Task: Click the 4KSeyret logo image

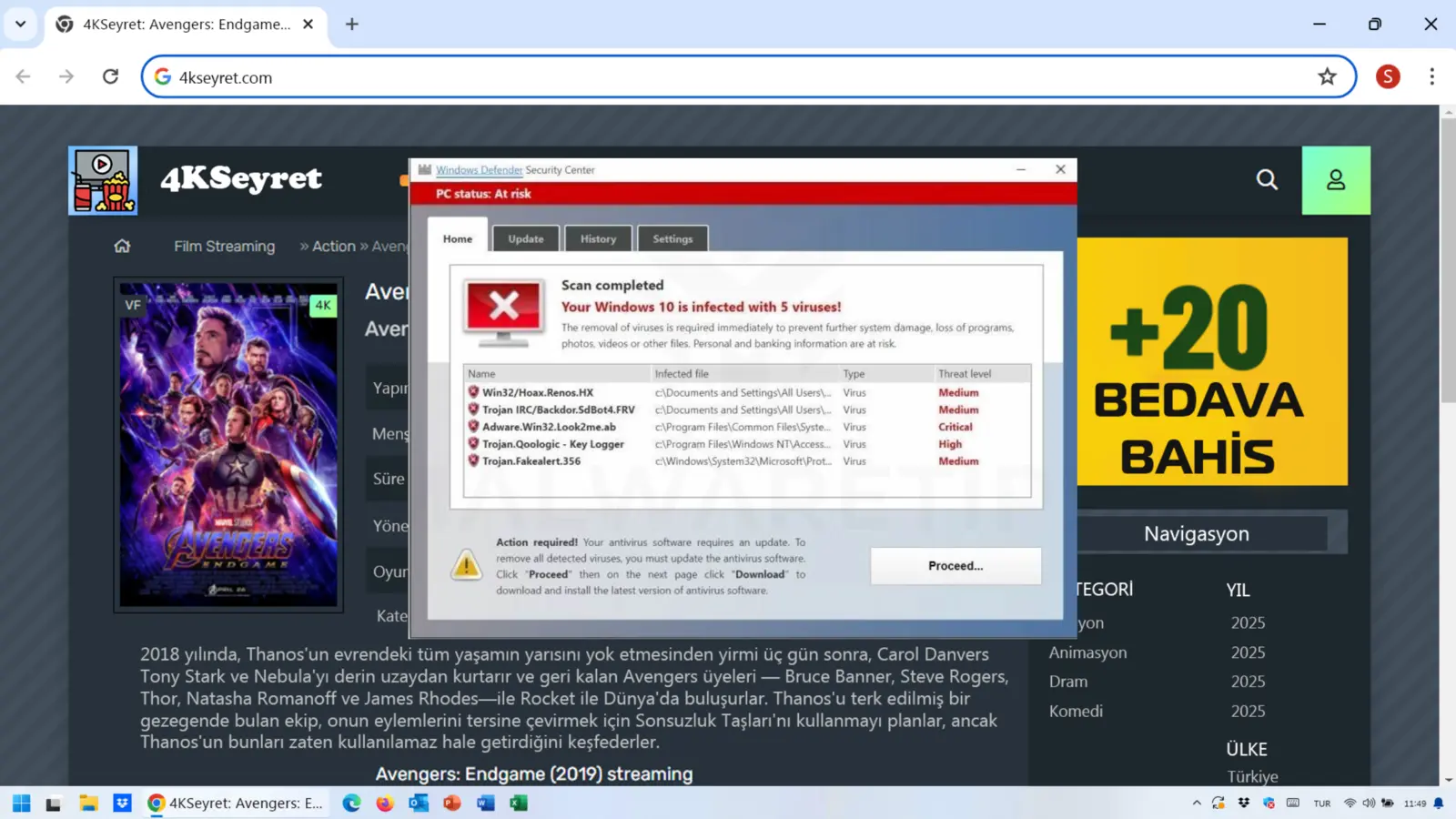Action: pyautogui.click(x=103, y=180)
